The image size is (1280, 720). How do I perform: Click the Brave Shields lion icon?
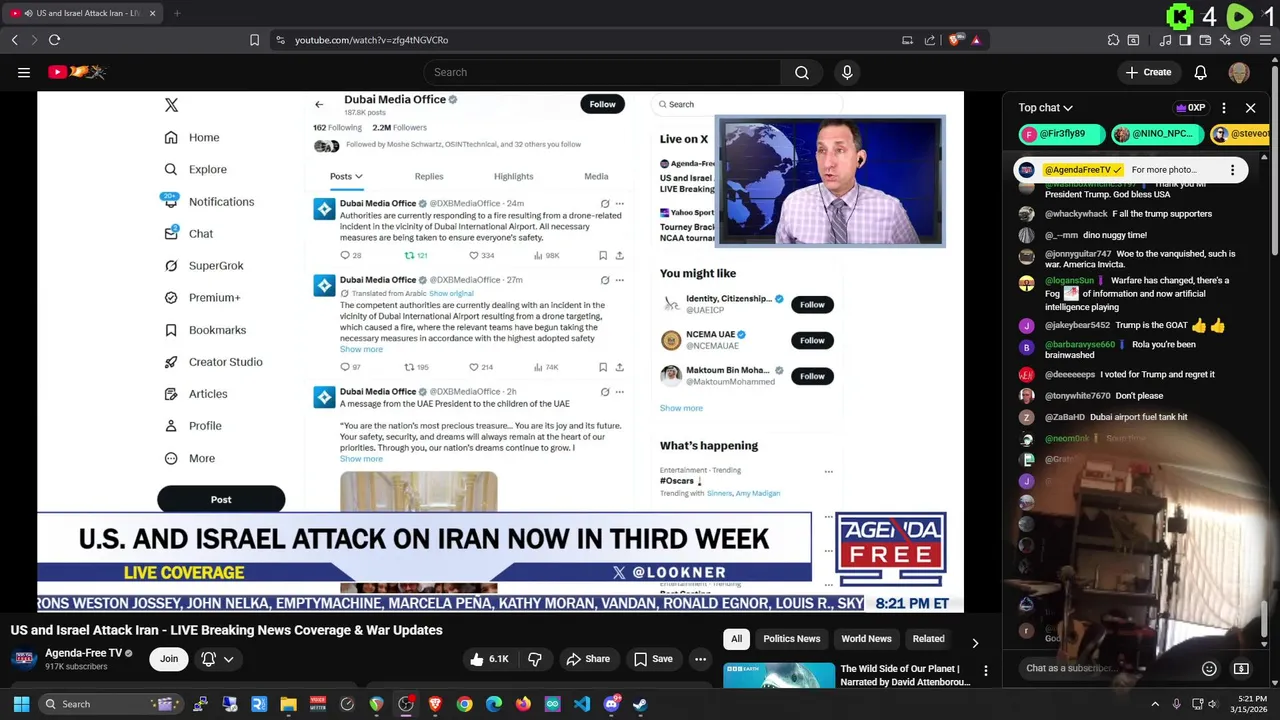coord(956,40)
